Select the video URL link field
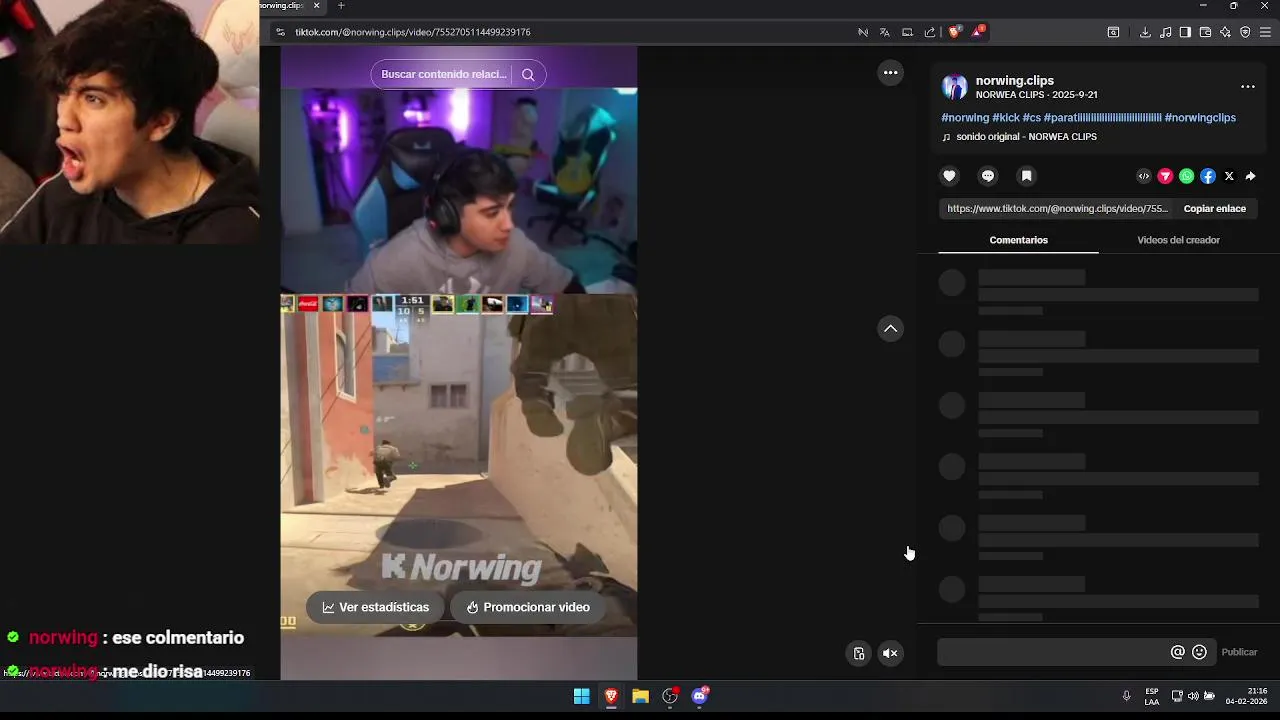The height and width of the screenshot is (720, 1280). (x=1057, y=209)
